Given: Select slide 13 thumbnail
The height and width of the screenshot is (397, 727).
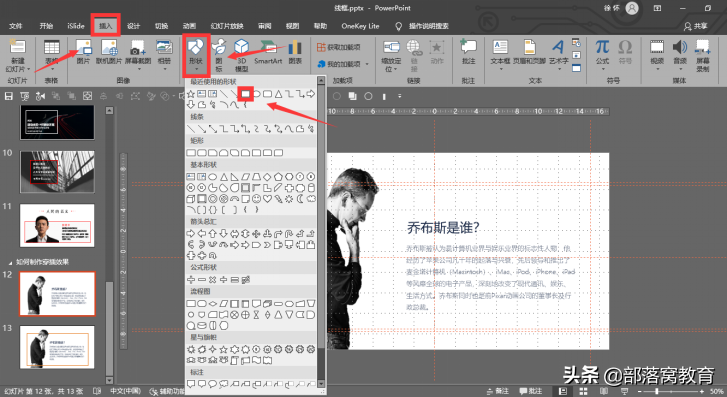Looking at the screenshot, I should point(57,347).
